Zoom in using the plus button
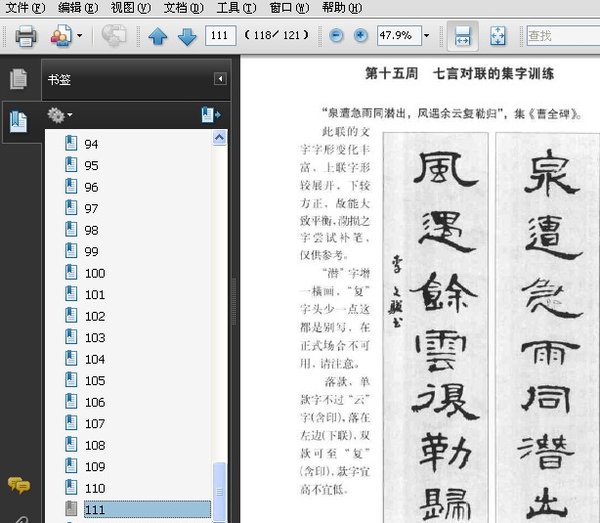 coord(360,37)
